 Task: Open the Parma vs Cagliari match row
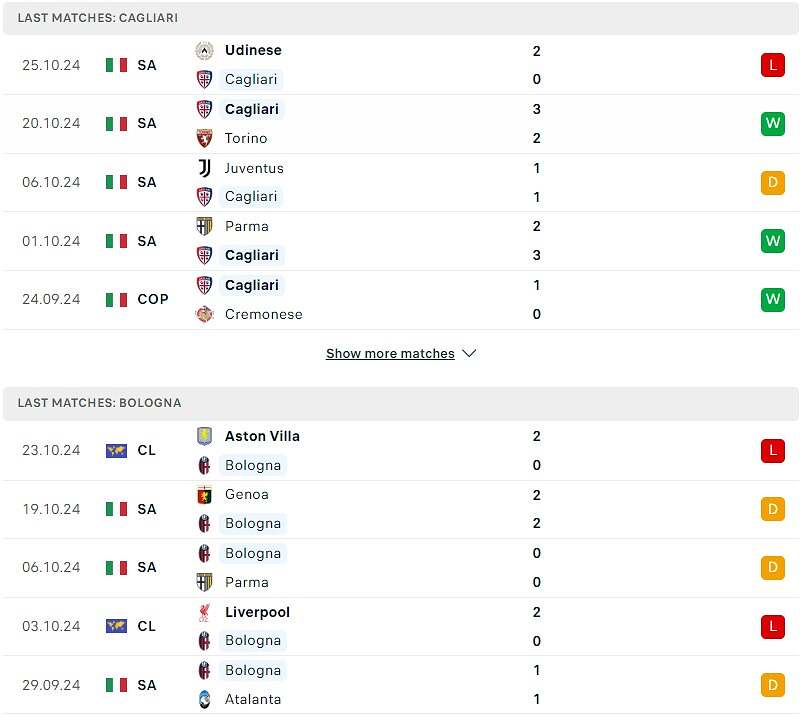click(401, 241)
